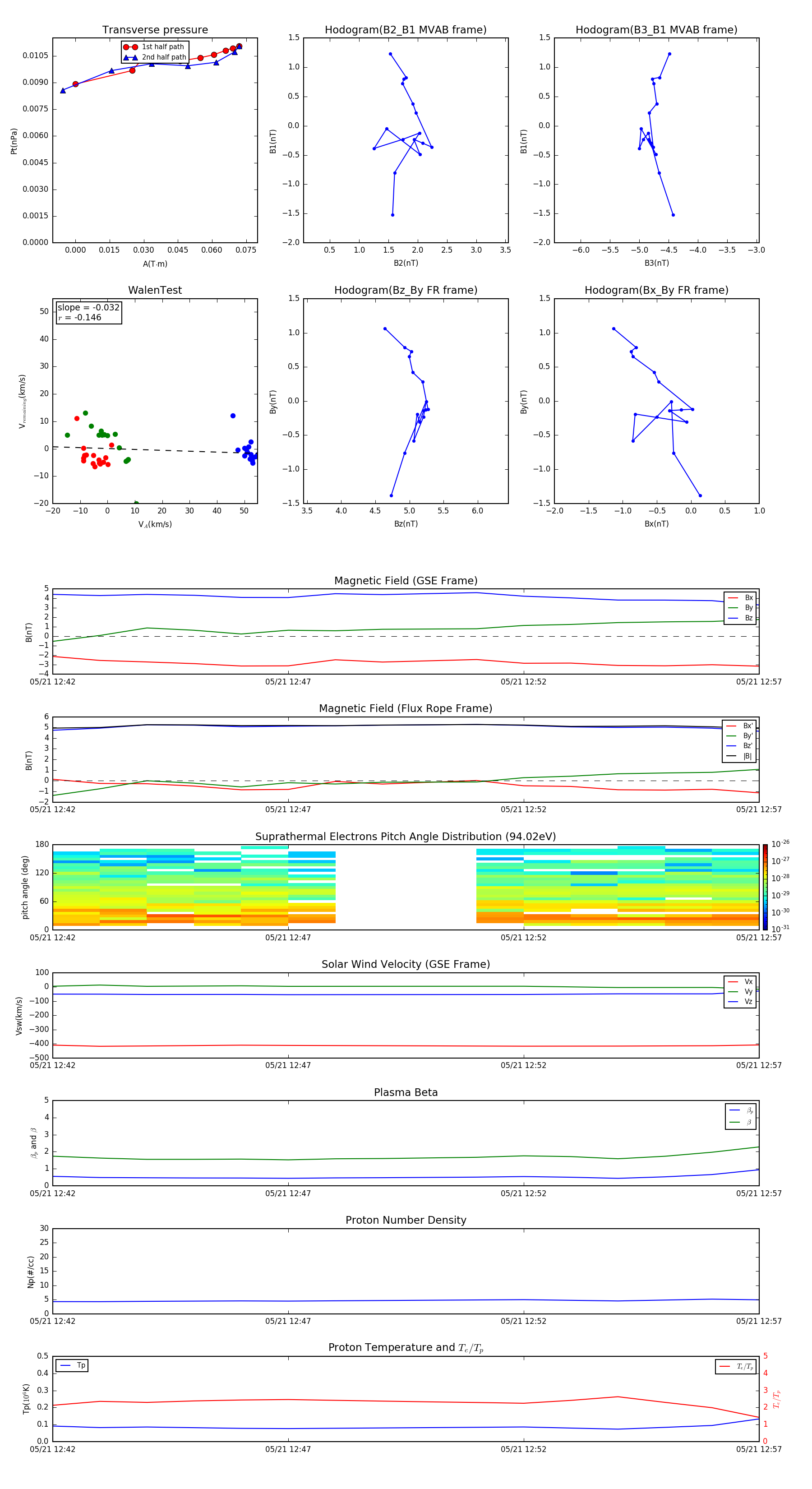The image size is (812, 1489).
Task: Click the 'Hodogram(B2_B1 MVAB frame)' title
Action: (406, 30)
